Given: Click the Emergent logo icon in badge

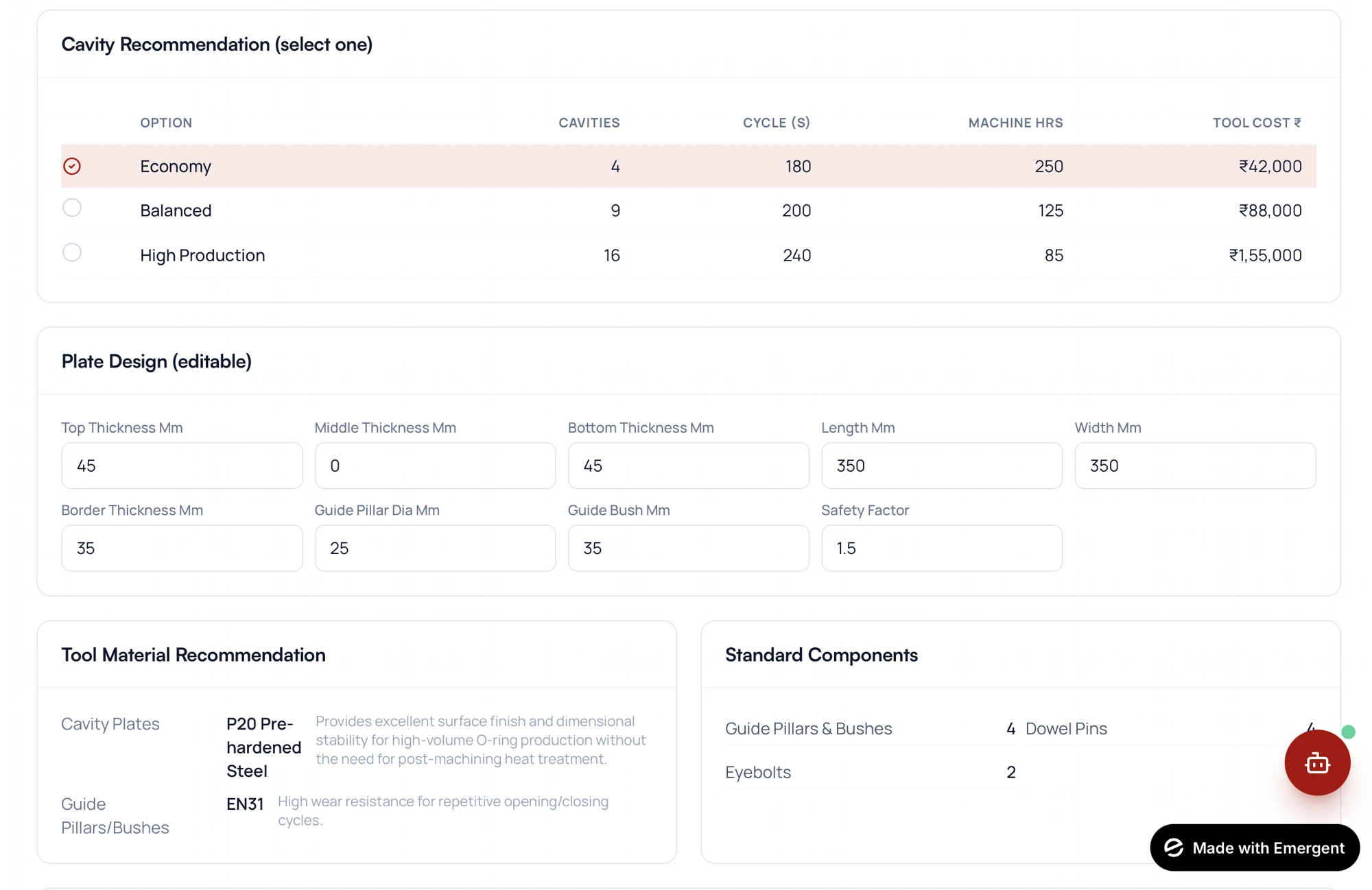Looking at the screenshot, I should click(1174, 847).
